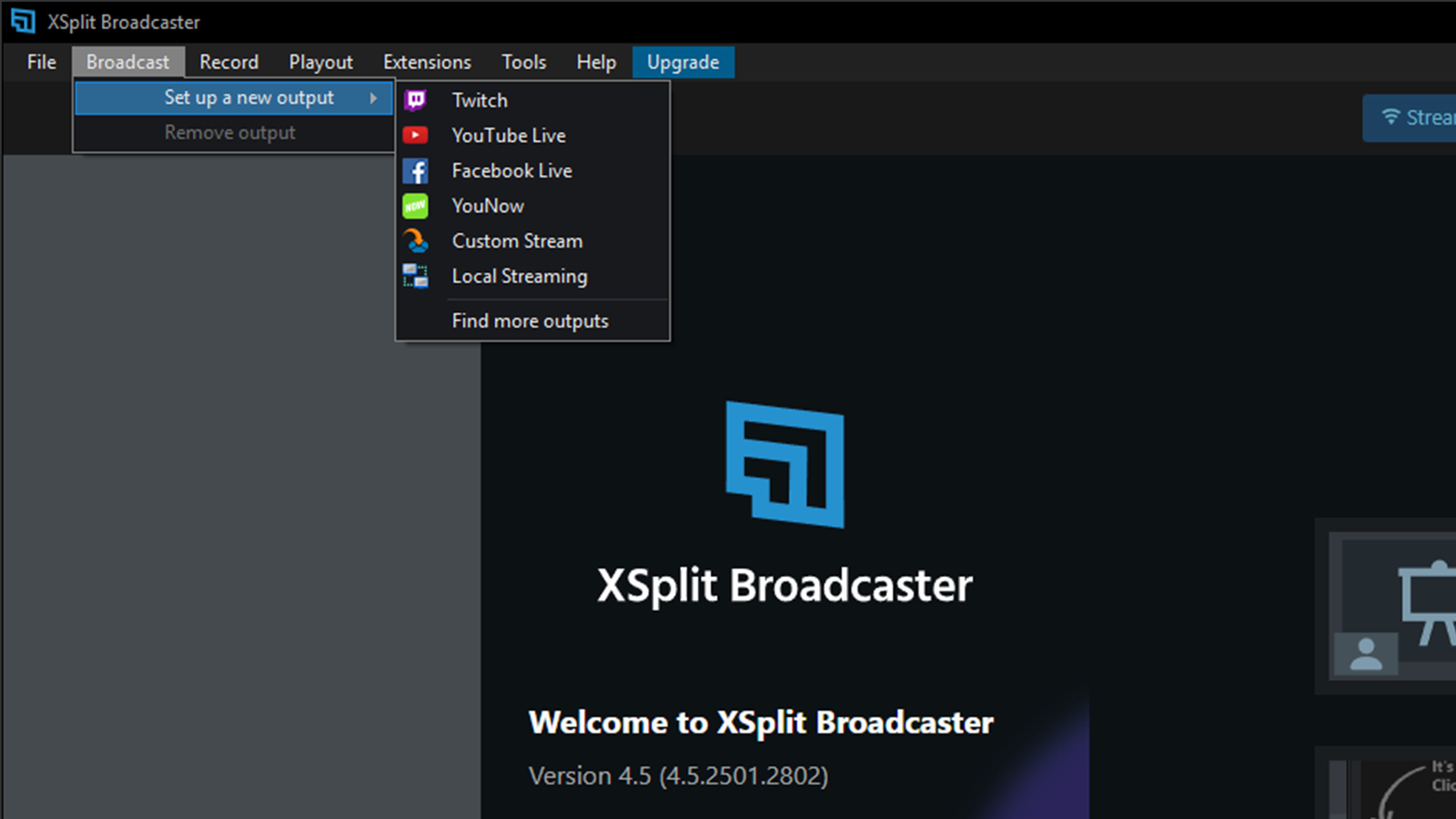The height and width of the screenshot is (819, 1456).
Task: Click Remove output in the Broadcast menu
Action: click(x=229, y=132)
